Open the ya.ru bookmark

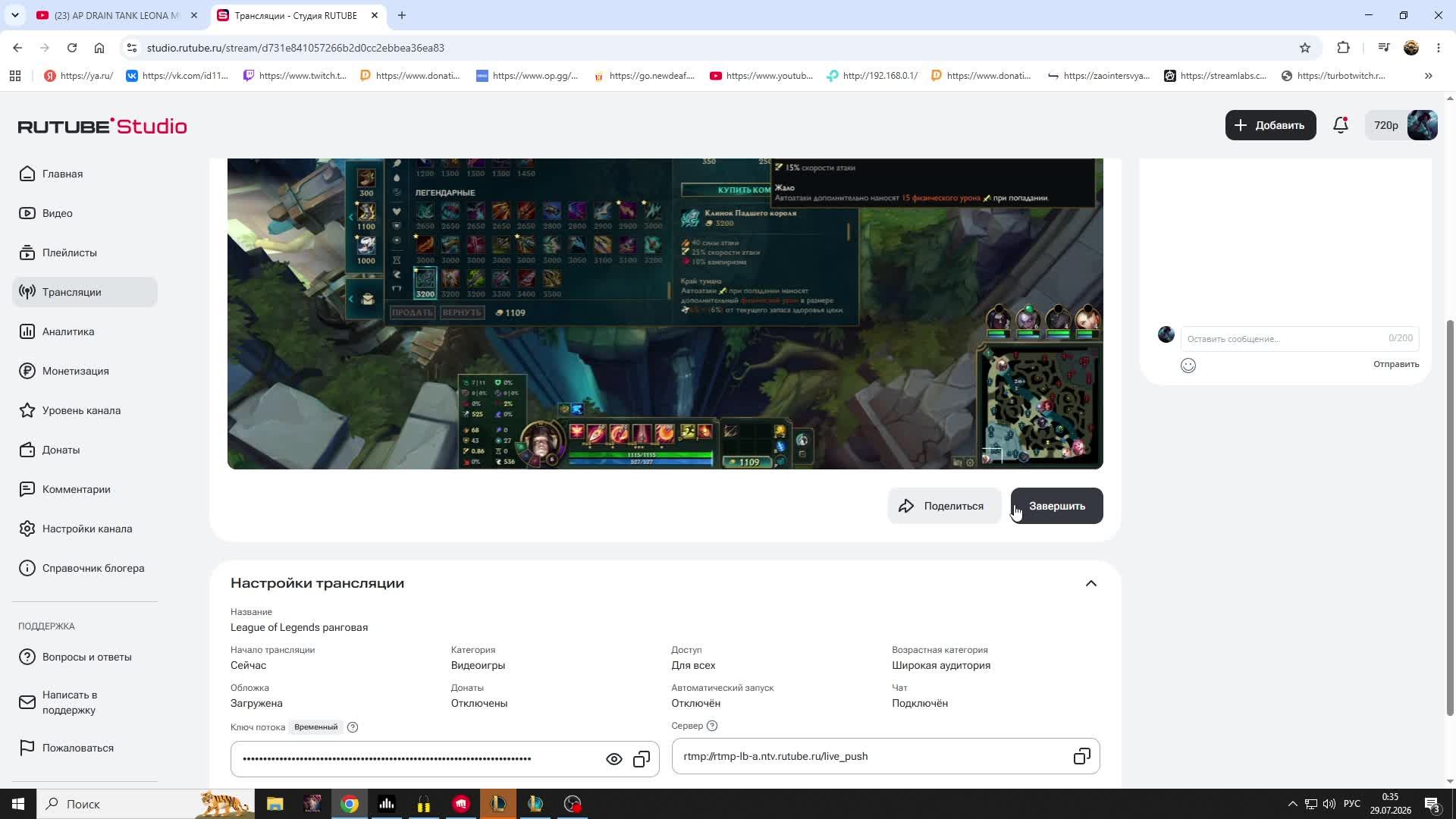[x=79, y=76]
